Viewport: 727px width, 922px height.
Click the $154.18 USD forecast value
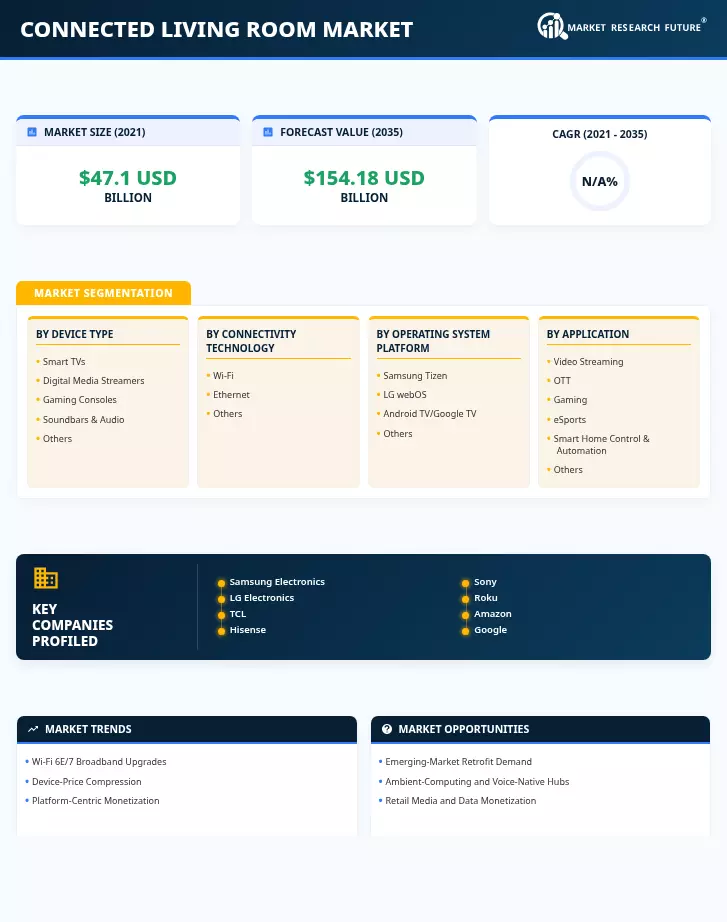[x=364, y=178]
